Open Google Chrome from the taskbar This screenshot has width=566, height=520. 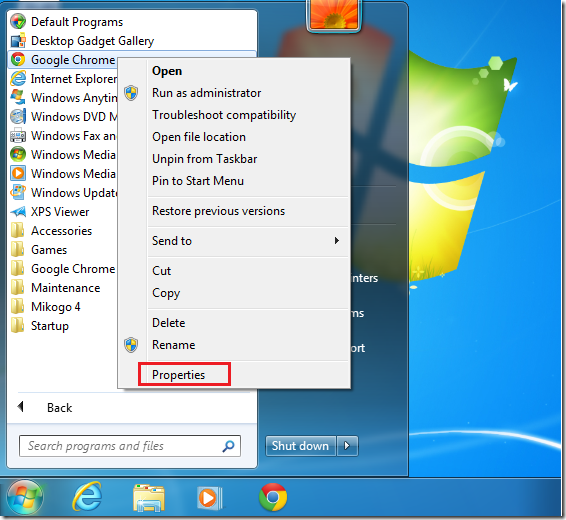[273, 497]
